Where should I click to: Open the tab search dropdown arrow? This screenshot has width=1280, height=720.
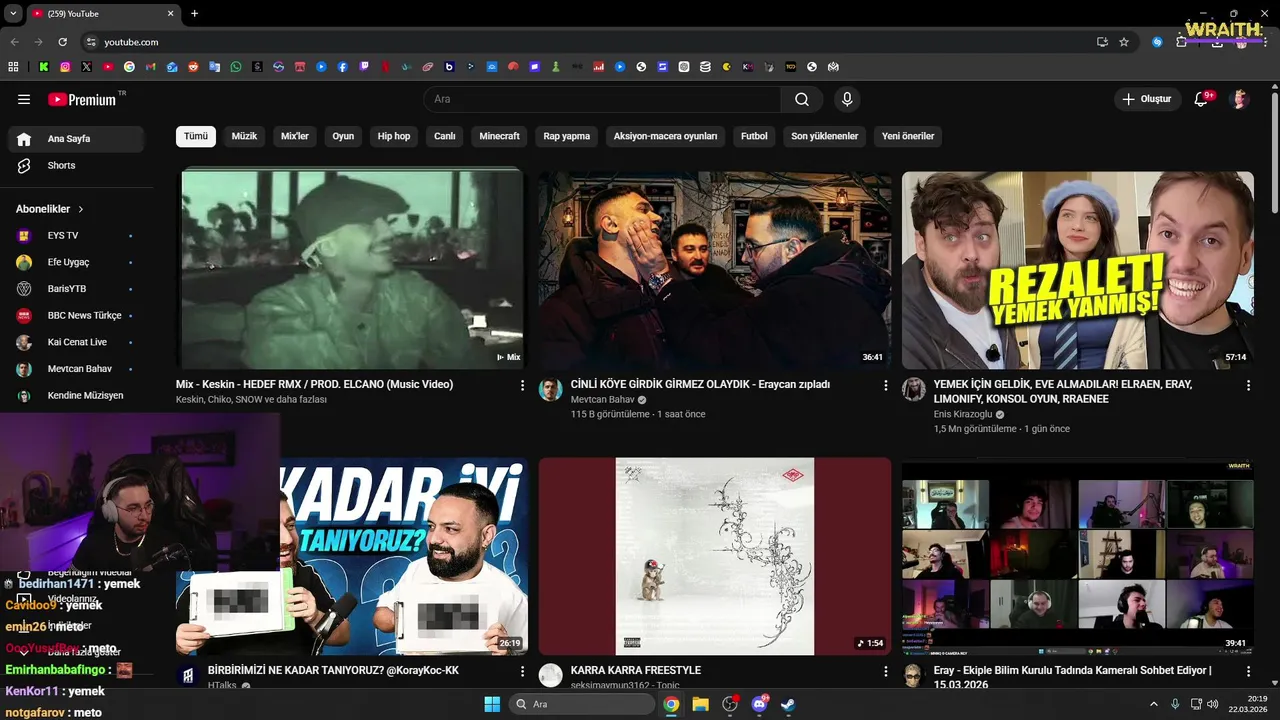click(x=13, y=13)
